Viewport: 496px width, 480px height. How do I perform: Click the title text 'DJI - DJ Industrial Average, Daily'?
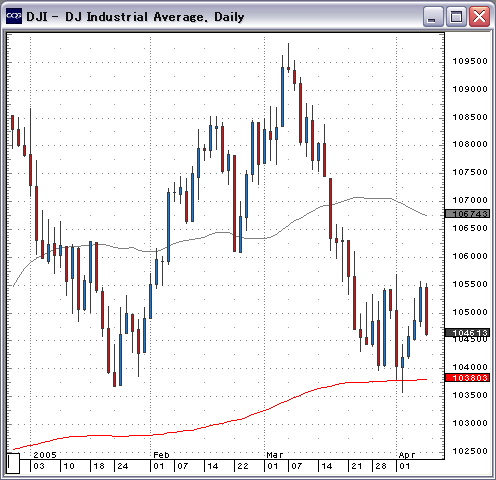[x=135, y=17]
